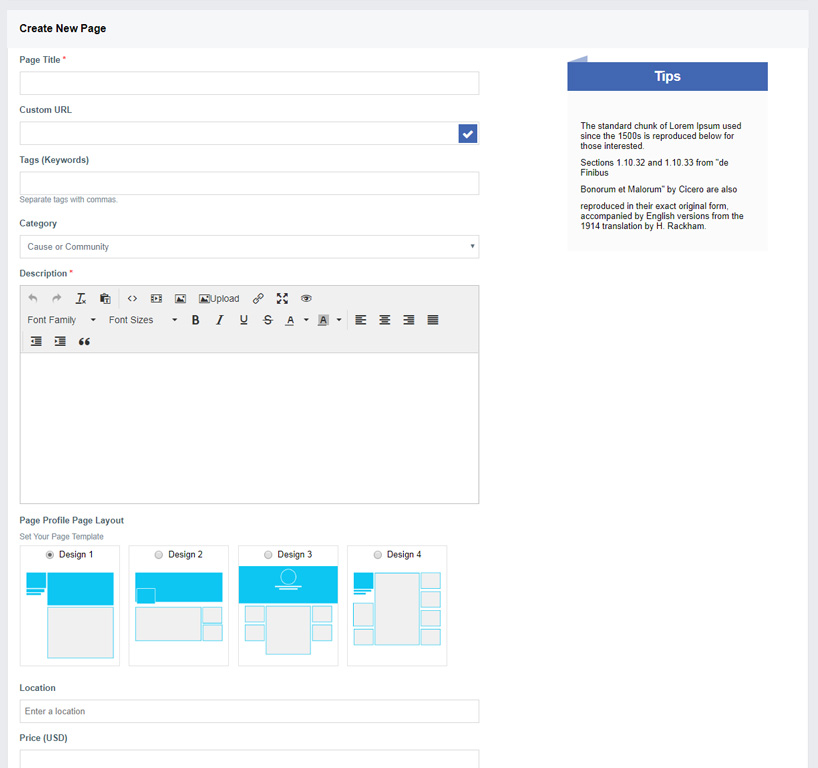Click the Bold formatting icon
The height and width of the screenshot is (768, 818).
(196, 320)
